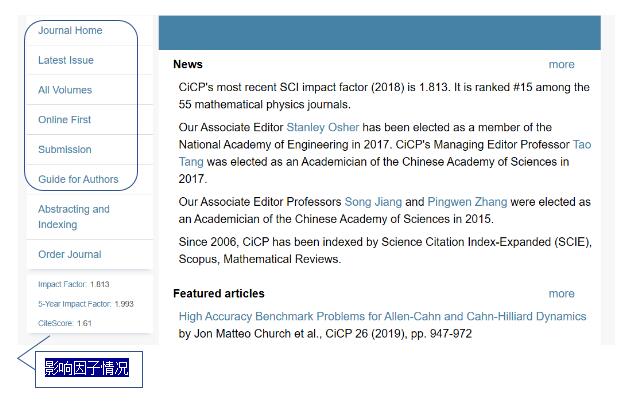Select the 影响因子情况 callout text box
Viewport: 627px width, 401px height.
[89, 369]
